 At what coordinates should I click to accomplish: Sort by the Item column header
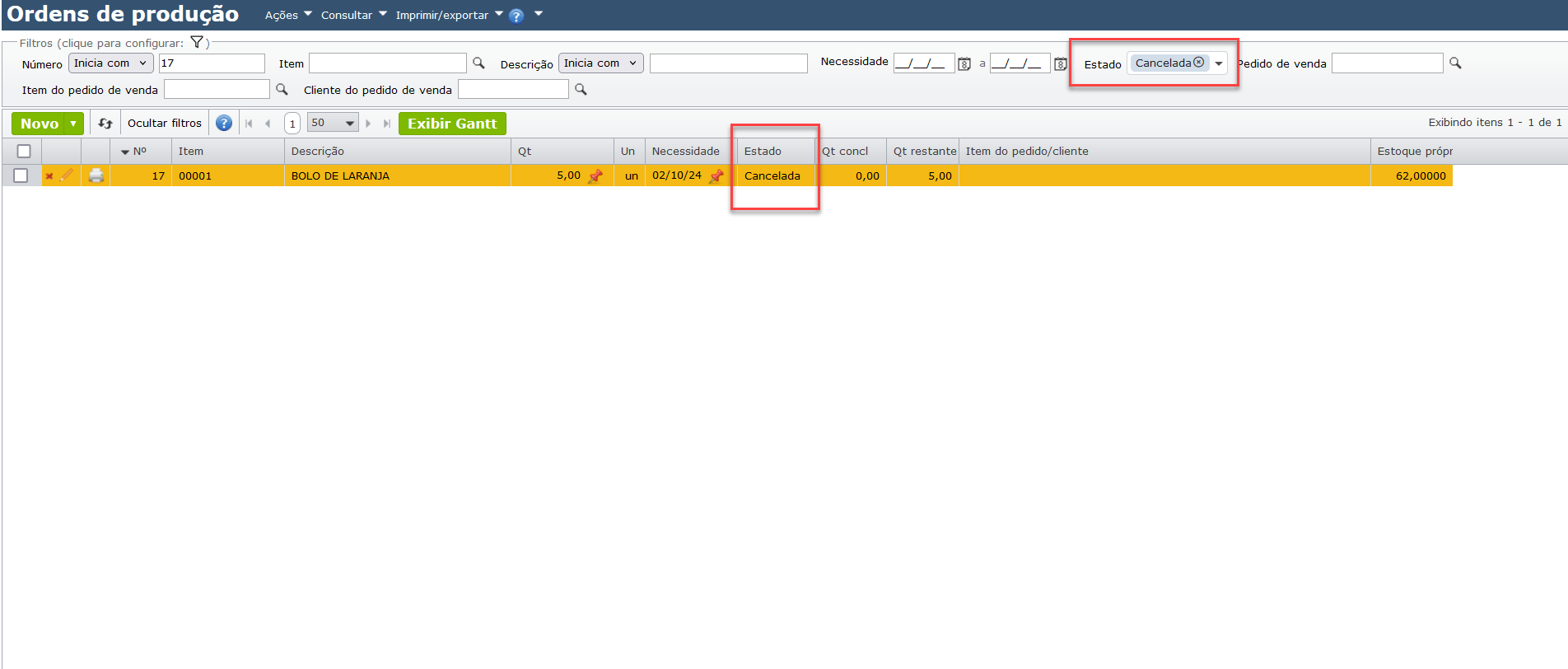coord(227,152)
